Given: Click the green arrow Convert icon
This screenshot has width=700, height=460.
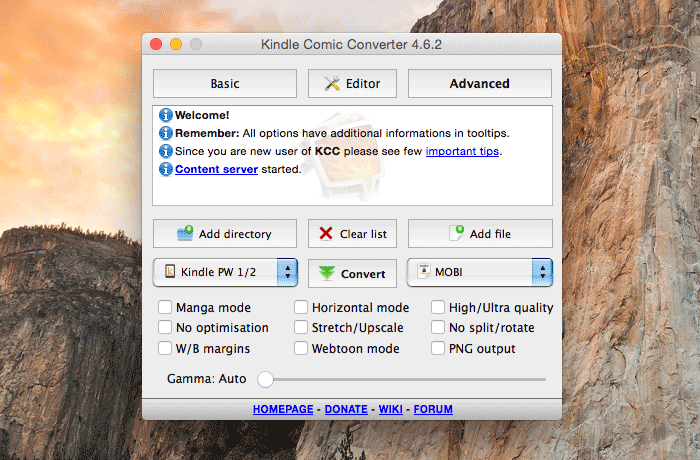Looking at the screenshot, I should coord(327,273).
